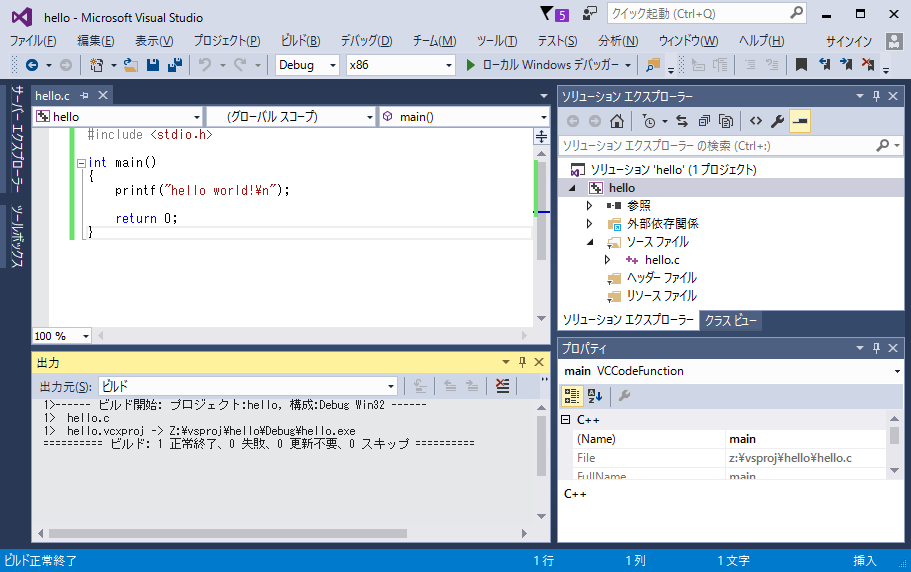Click the Undo arrow in the toolbar
Image resolution: width=911 pixels, height=572 pixels.
click(205, 65)
